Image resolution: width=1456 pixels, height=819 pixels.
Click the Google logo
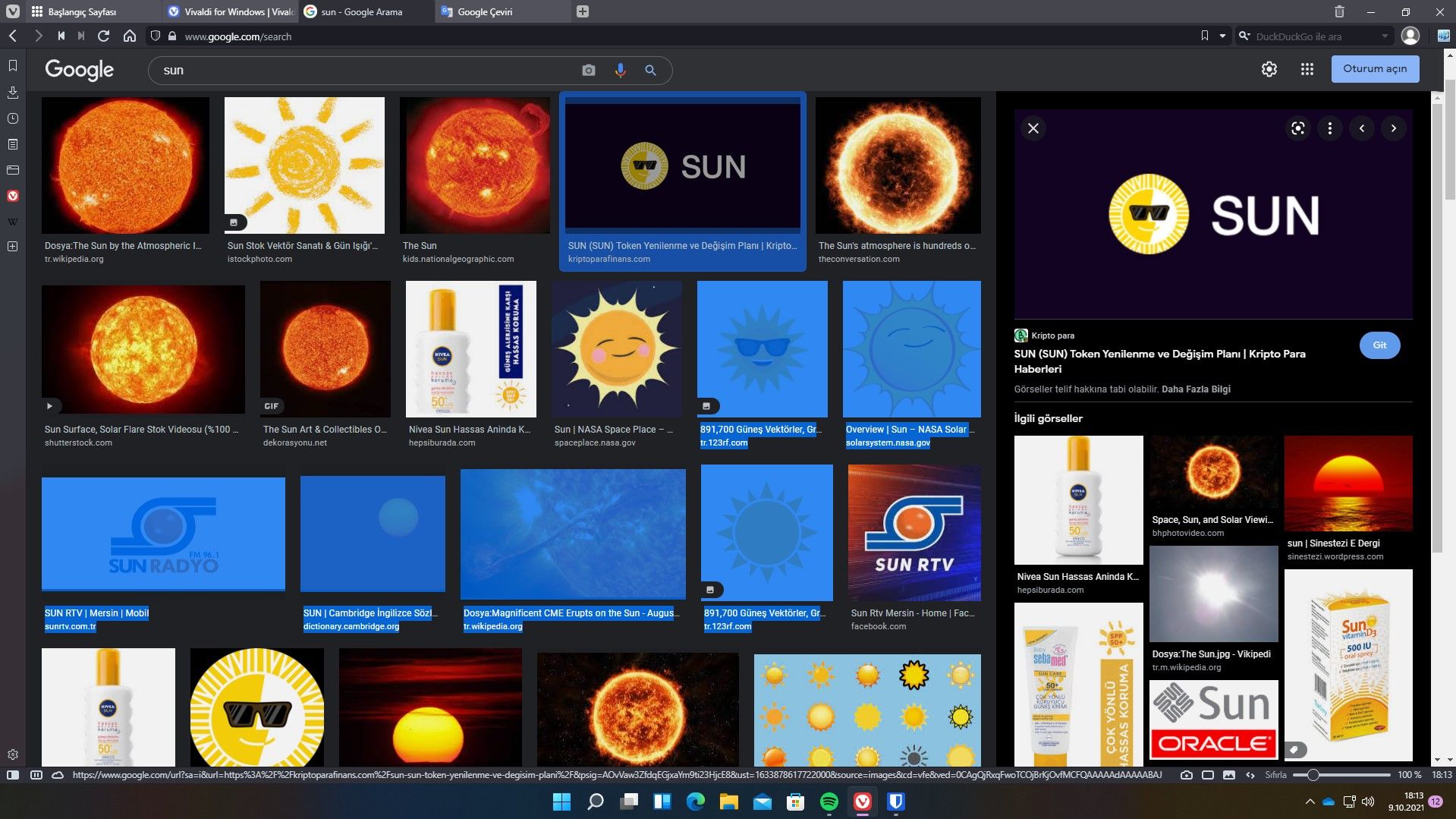79,69
